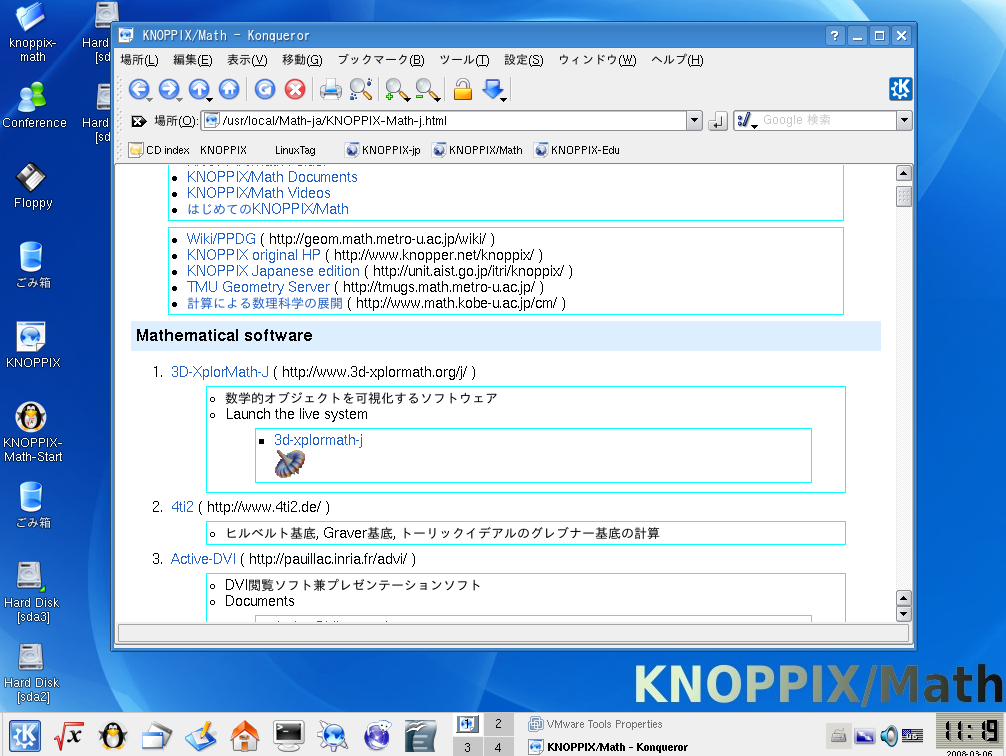
Task: Click the page scrollbar up arrow
Action: pos(903,173)
